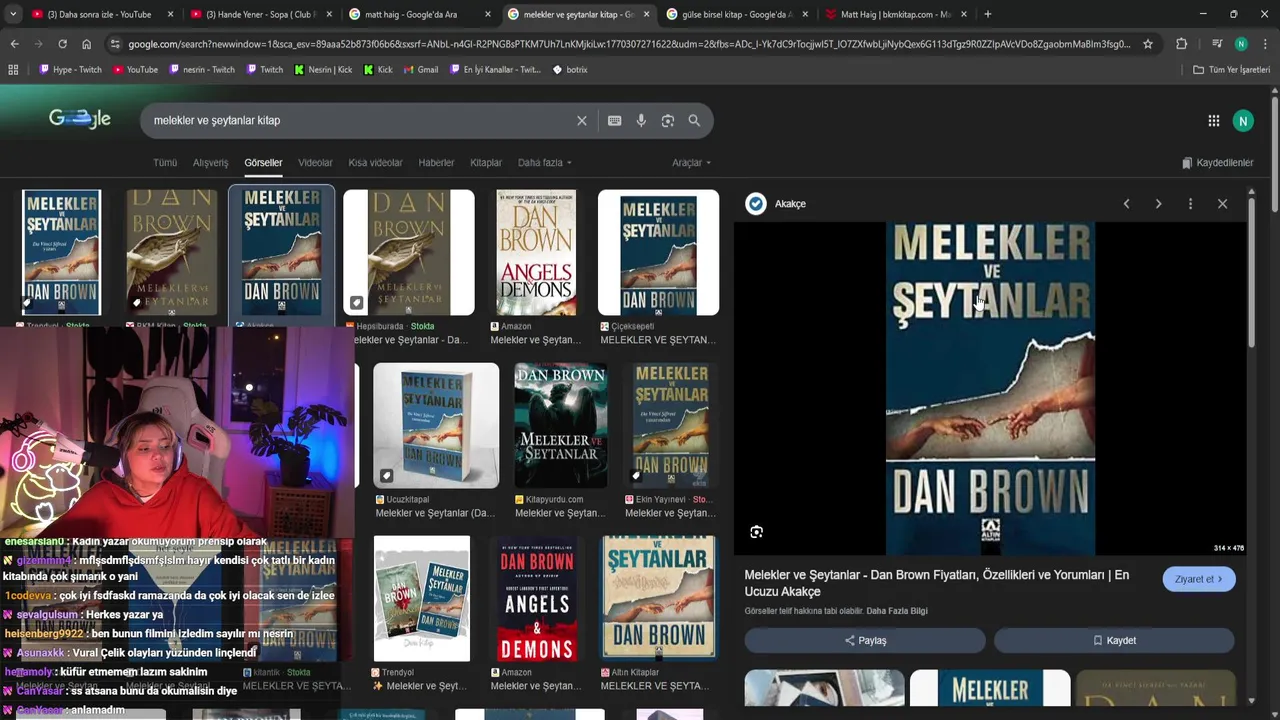
Task: Open the Chrome three-dot menu
Action: point(1265,44)
